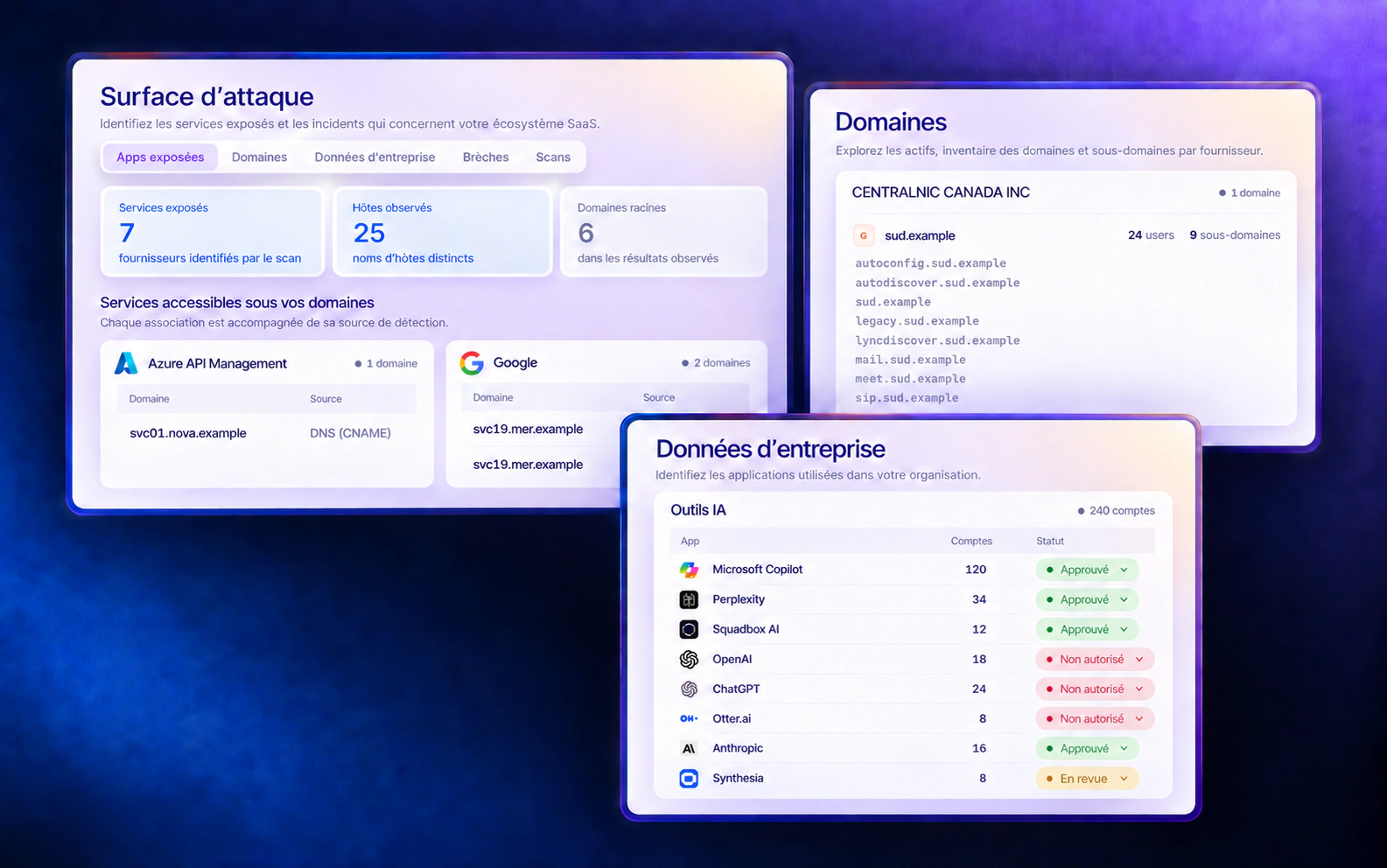Click the Google logo icon
The height and width of the screenshot is (868, 1387).
point(472,363)
